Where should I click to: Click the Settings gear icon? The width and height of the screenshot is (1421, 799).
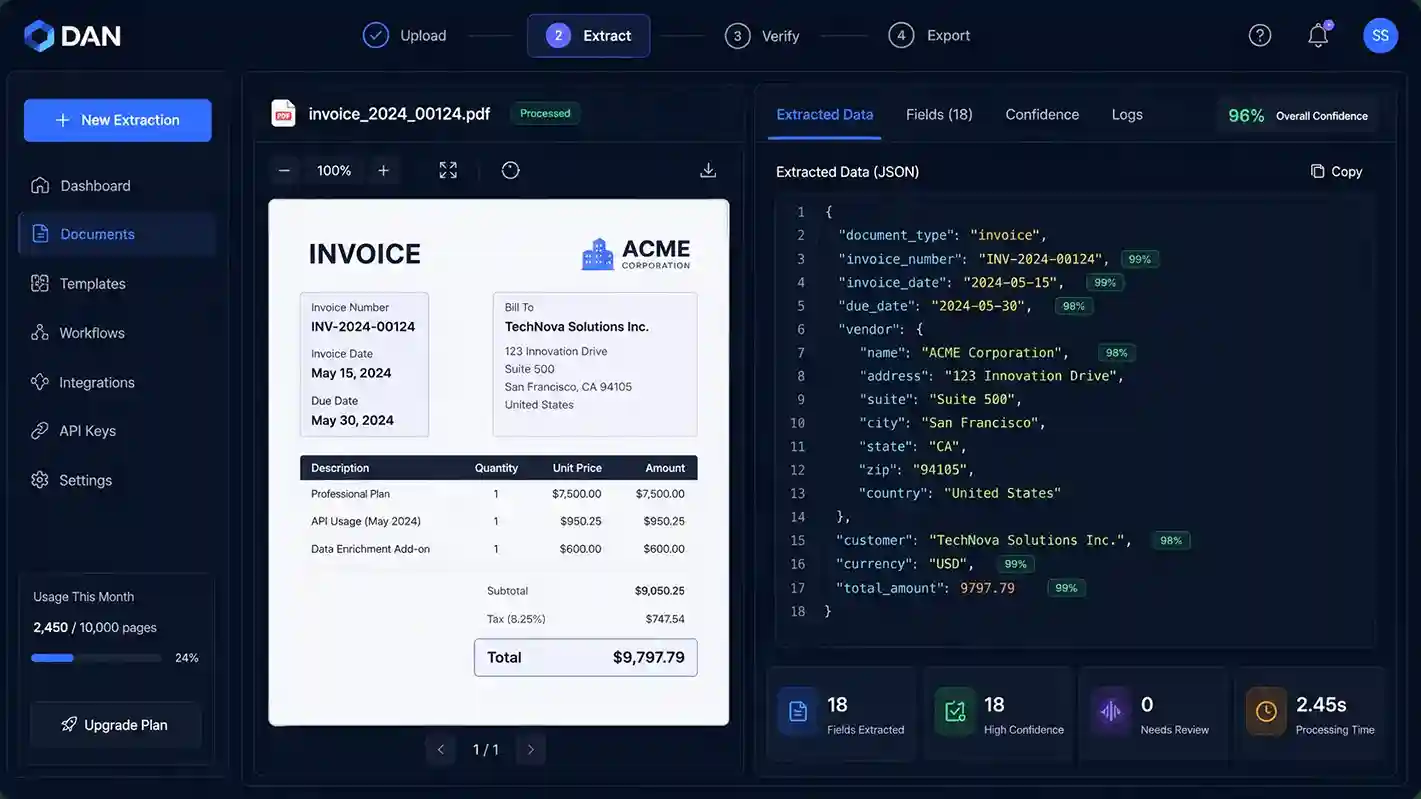click(40, 480)
